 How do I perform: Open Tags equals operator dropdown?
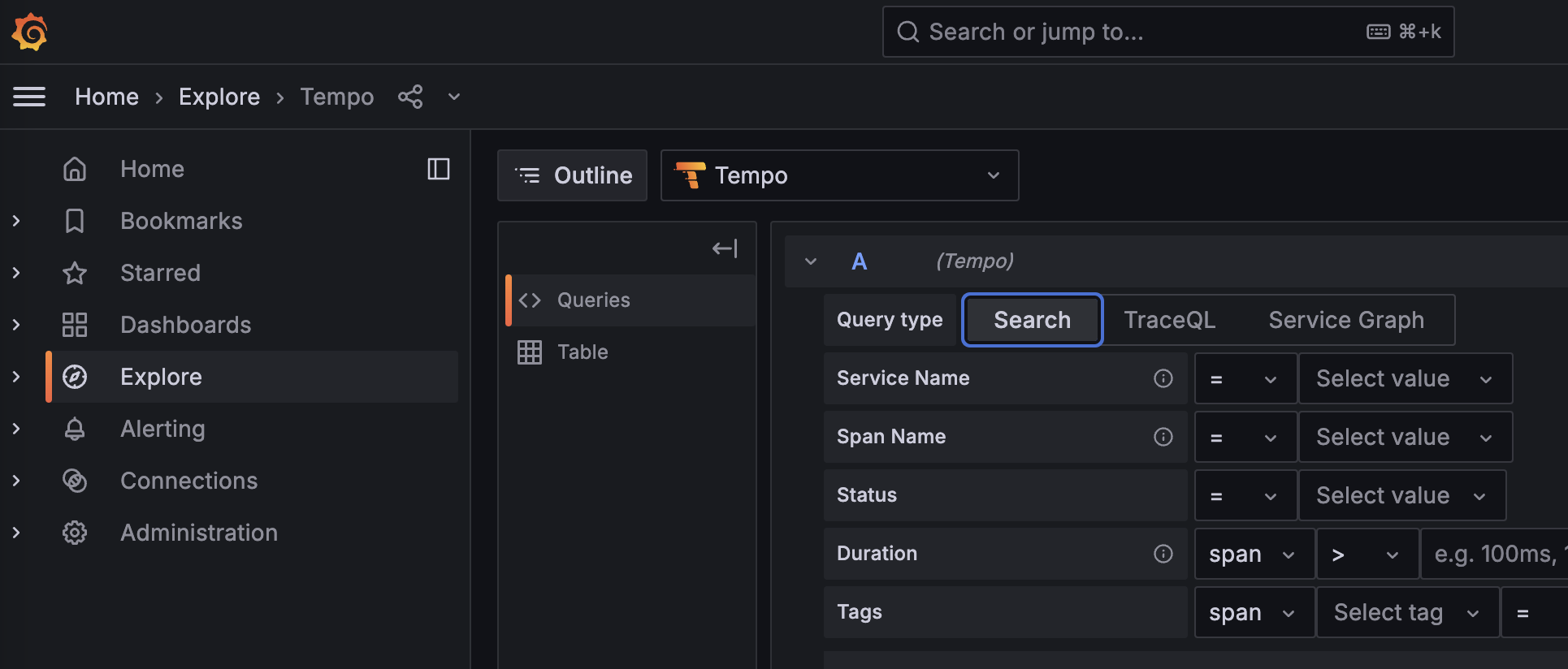coord(1535,612)
